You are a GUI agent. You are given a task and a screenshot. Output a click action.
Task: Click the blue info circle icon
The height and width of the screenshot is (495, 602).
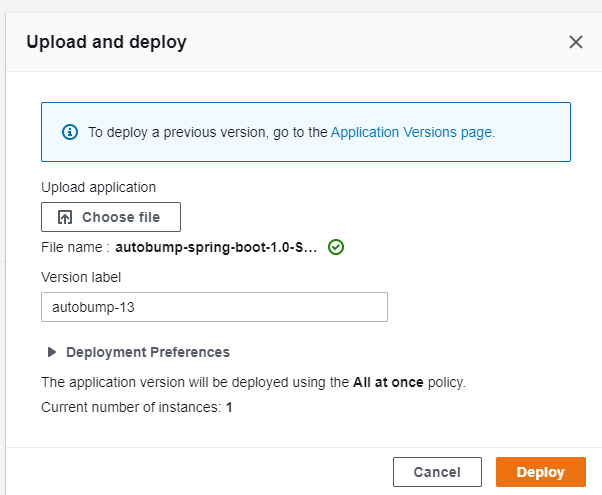point(70,132)
